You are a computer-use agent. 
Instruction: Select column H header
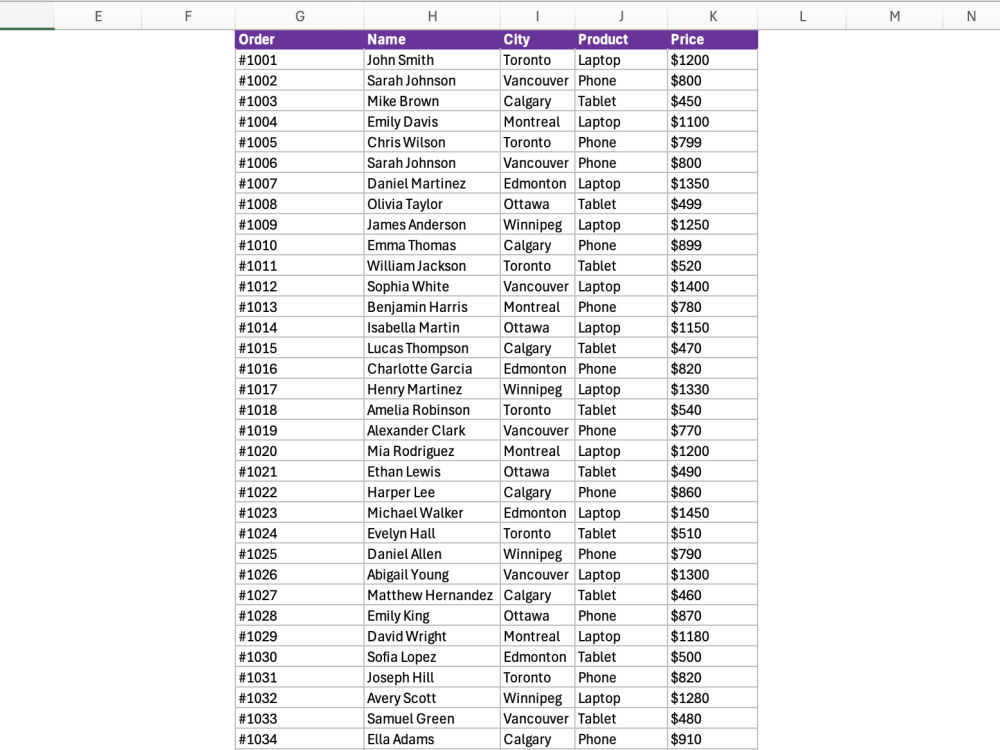(x=432, y=16)
